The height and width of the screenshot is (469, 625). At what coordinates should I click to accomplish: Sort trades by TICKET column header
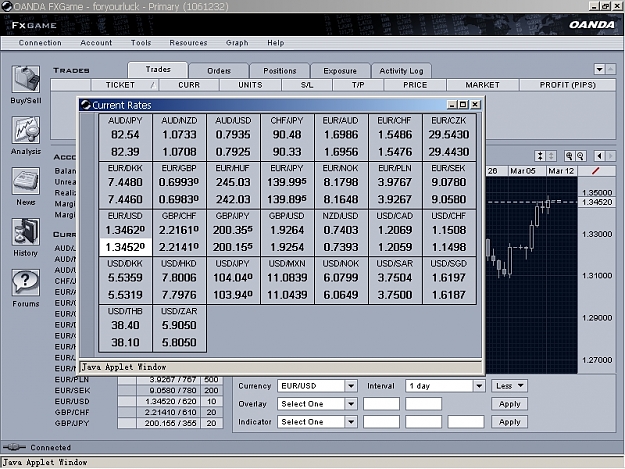[x=125, y=85]
